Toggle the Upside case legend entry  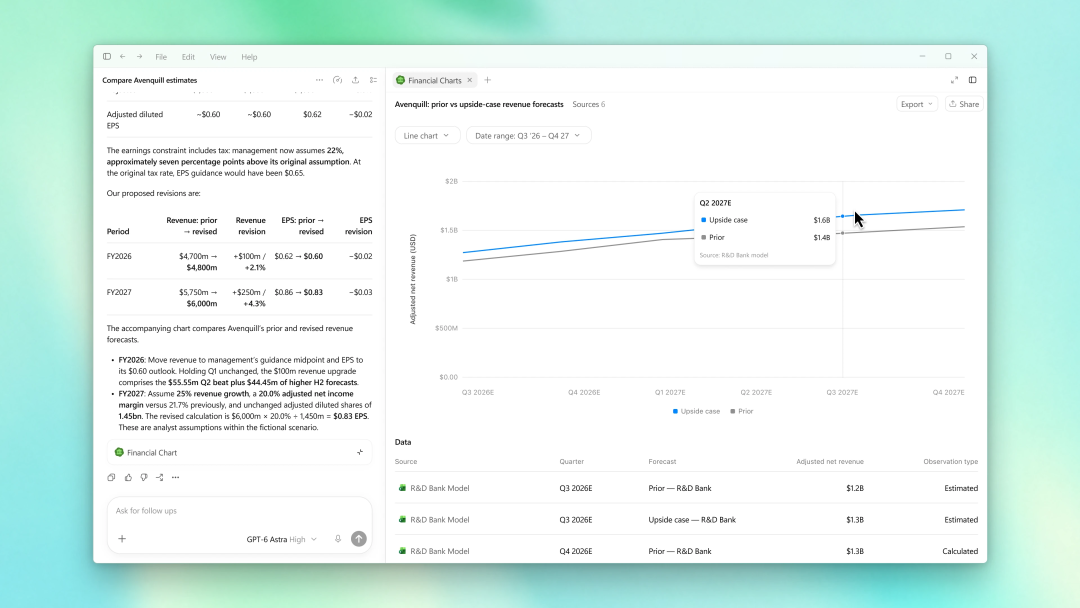click(x=696, y=411)
